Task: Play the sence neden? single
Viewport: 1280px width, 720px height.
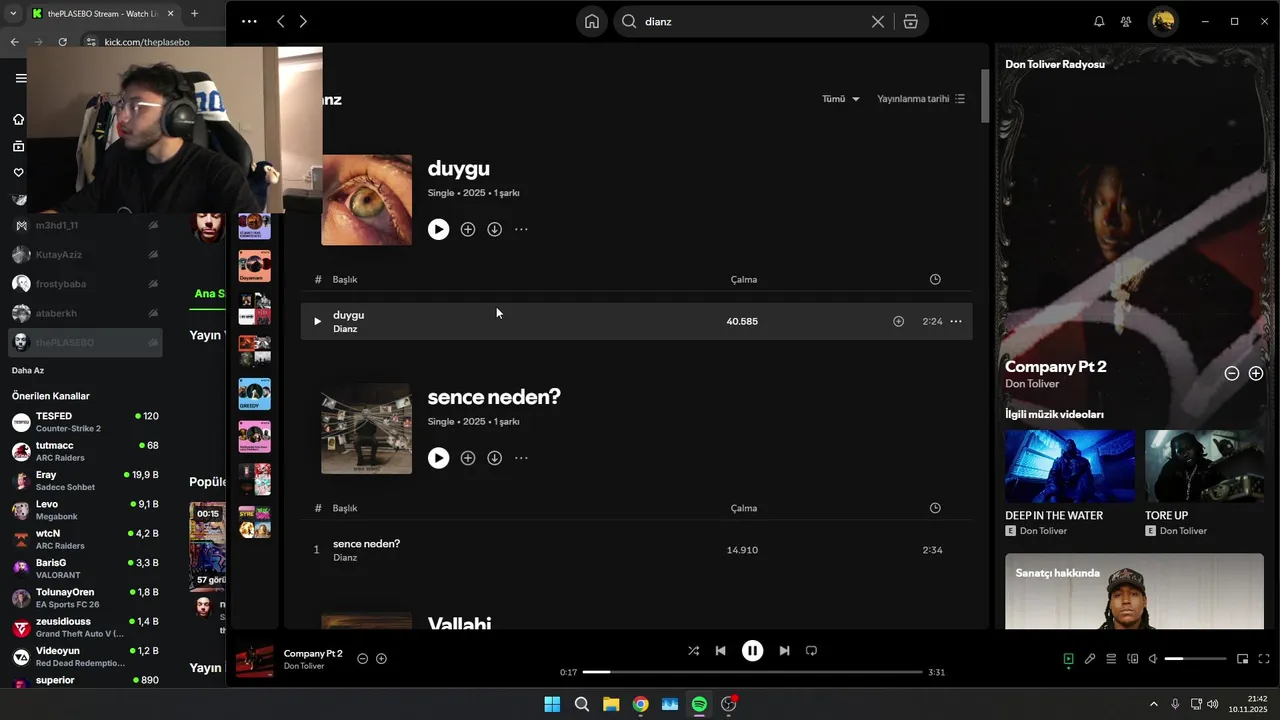Action: tap(438, 458)
